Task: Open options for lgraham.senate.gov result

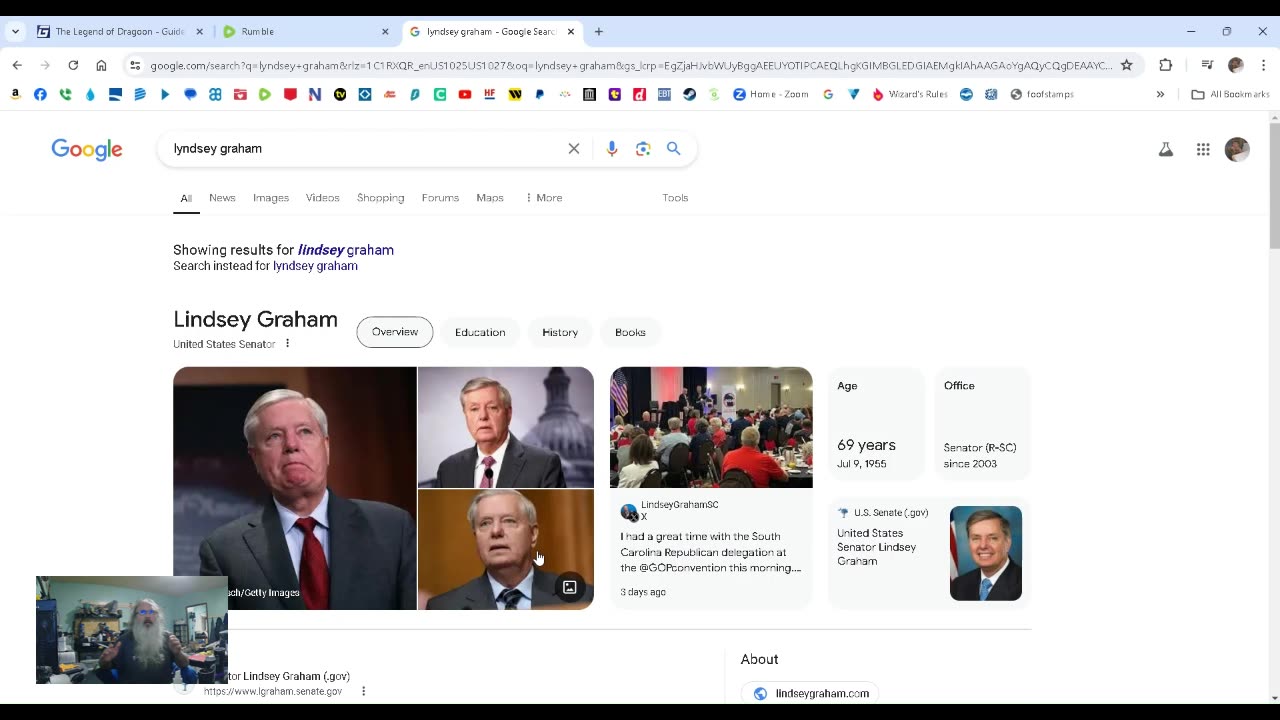Action: [x=363, y=691]
